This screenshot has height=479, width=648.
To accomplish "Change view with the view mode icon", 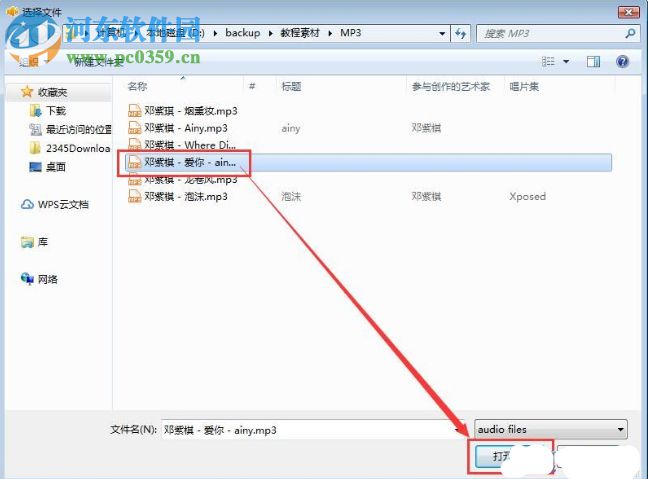I will [548, 62].
